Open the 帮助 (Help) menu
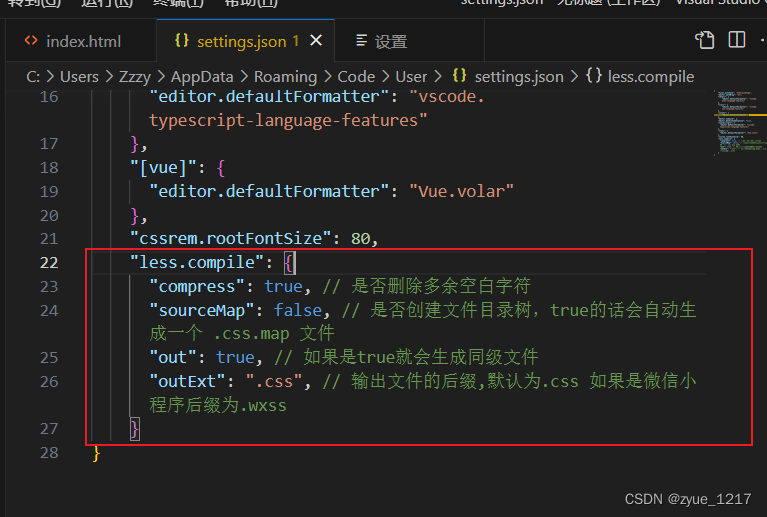This screenshot has height=517, width=767. (x=250, y=3)
